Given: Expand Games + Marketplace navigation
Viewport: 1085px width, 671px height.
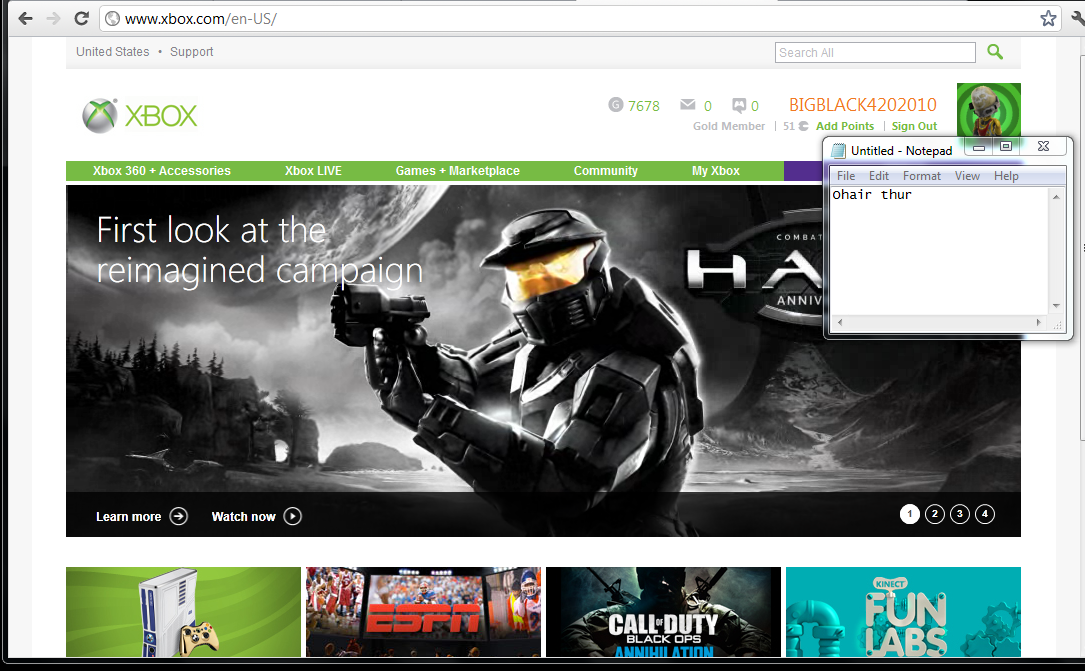Looking at the screenshot, I should click(457, 171).
